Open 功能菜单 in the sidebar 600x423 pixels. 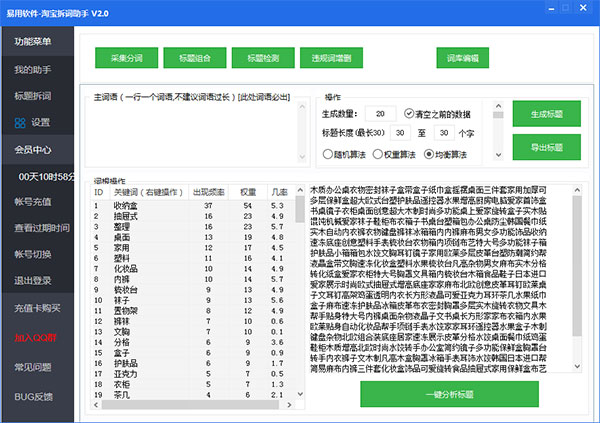pos(38,41)
